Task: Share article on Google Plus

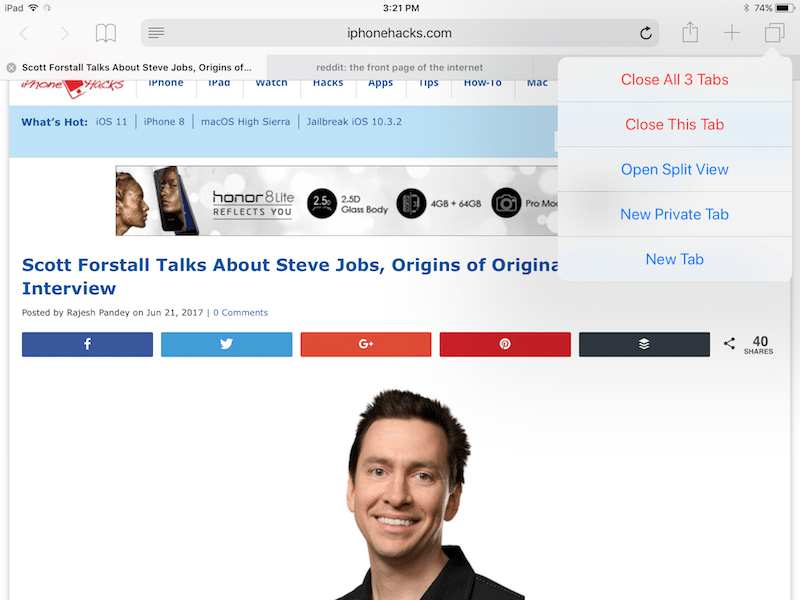Action: [365, 344]
